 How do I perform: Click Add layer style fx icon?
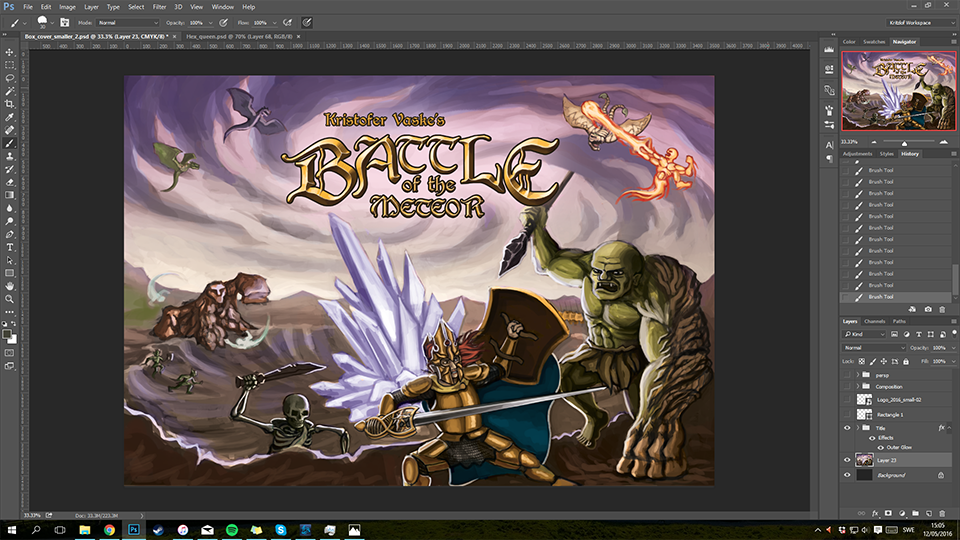[875, 513]
